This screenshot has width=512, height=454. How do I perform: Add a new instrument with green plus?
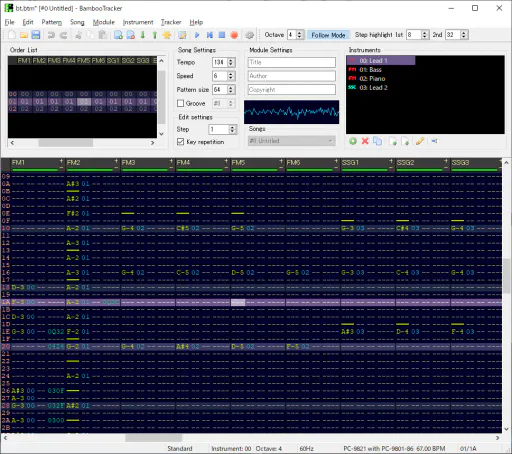point(353,141)
